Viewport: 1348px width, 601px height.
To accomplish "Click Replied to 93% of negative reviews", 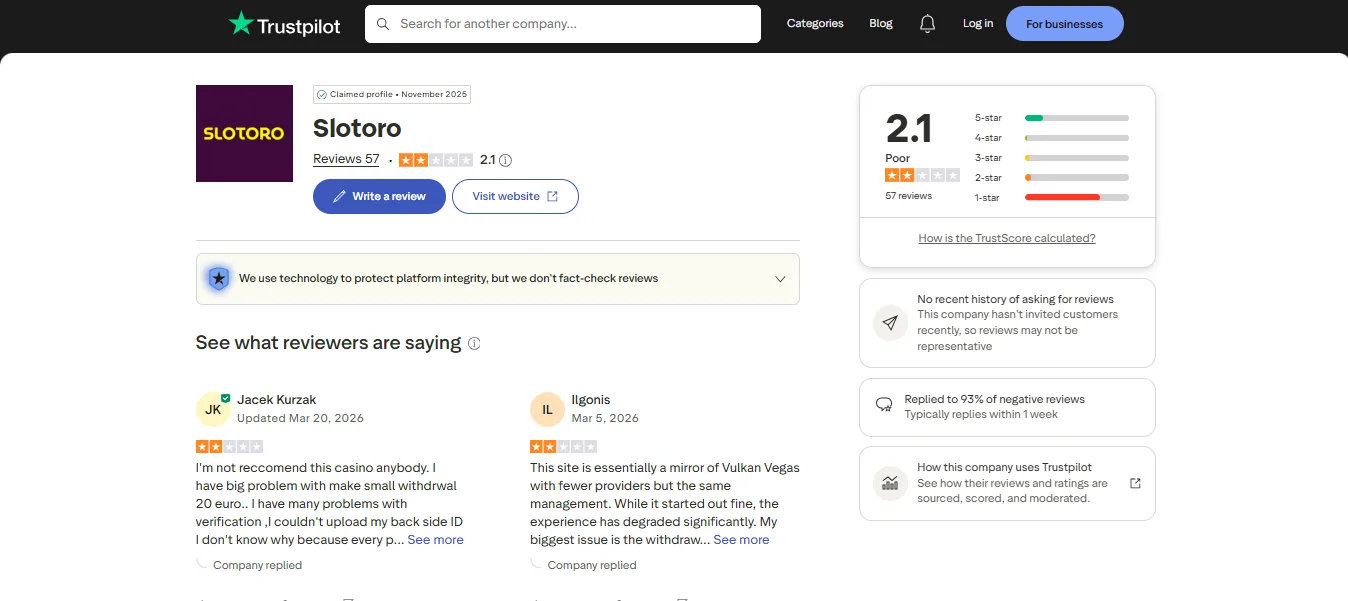I will 995,399.
